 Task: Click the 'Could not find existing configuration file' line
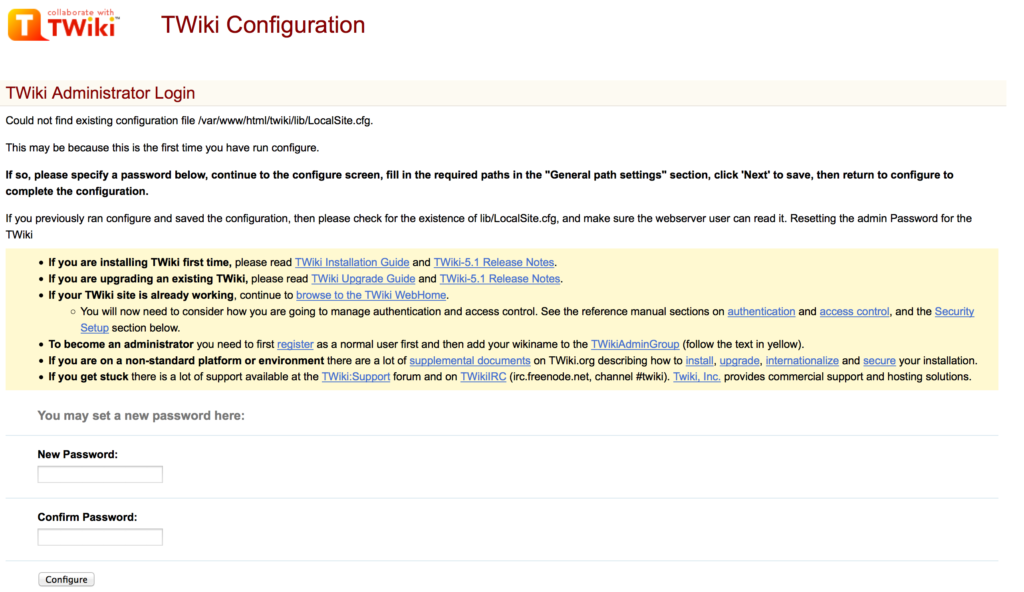[189, 120]
